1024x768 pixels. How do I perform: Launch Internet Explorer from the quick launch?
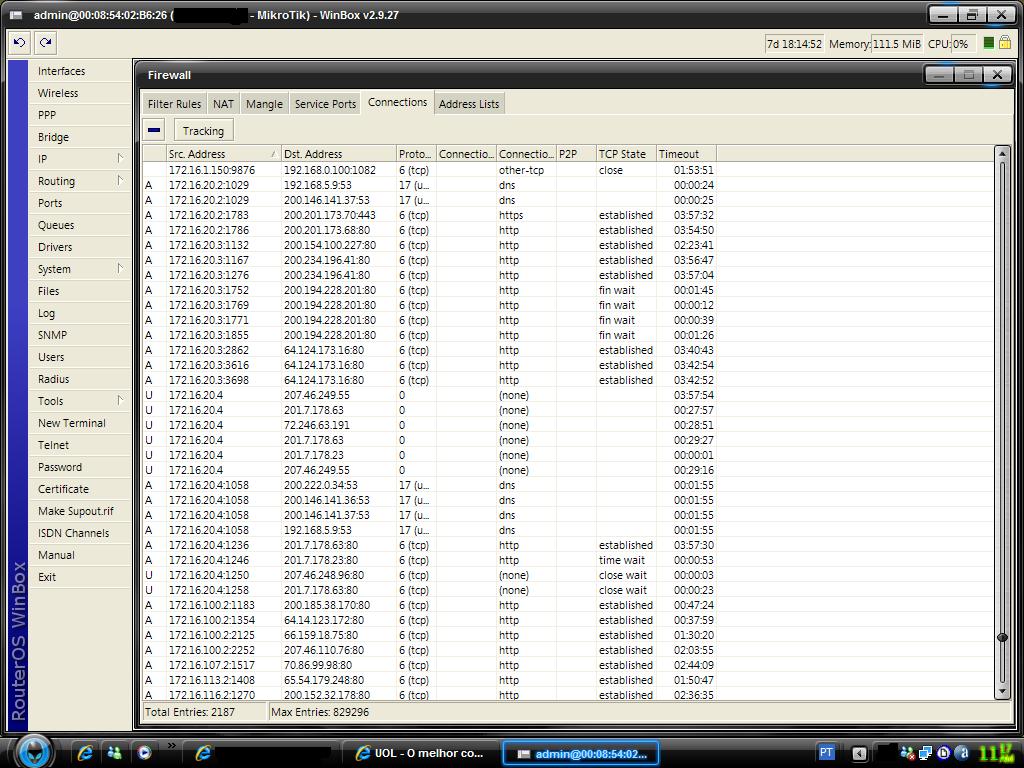[85, 753]
